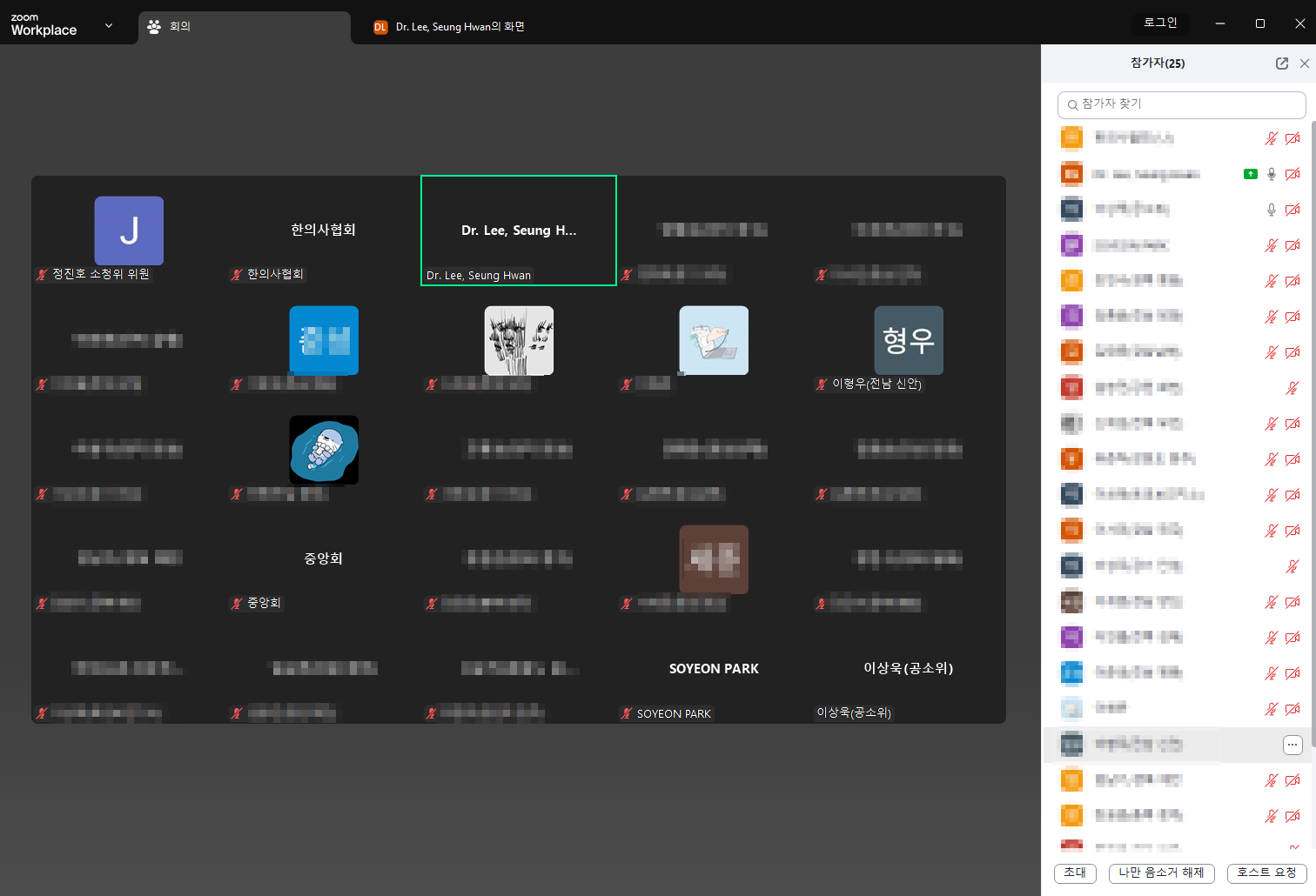Open the more options ellipsis in participant row

pos(1292,745)
